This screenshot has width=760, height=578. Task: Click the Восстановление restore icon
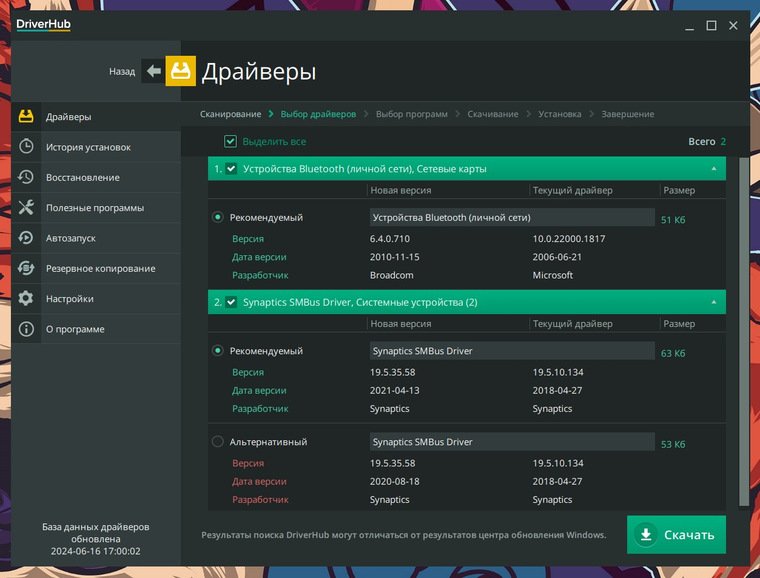(26, 177)
